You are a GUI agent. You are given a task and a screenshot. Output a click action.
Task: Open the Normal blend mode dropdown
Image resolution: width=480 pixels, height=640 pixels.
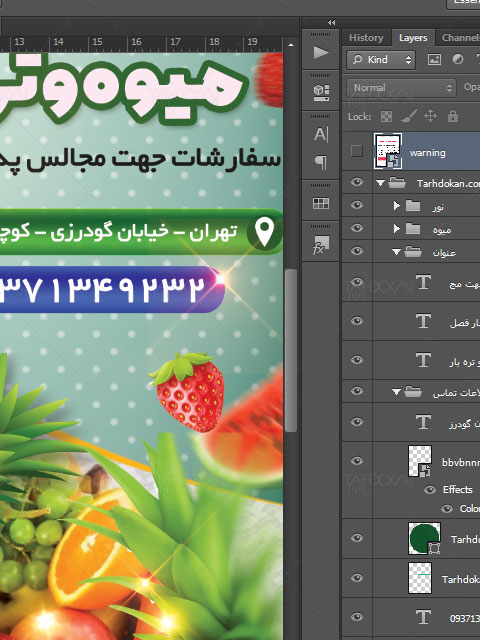click(401, 88)
